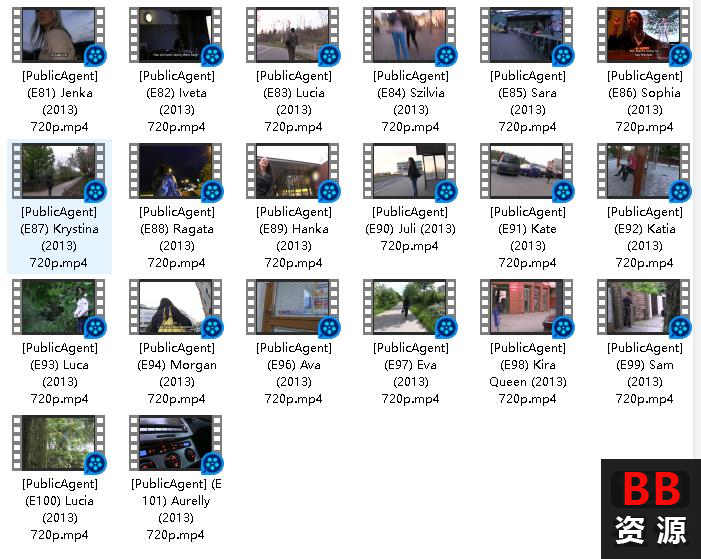Click the file name text for E87 Krystina
The image size is (701, 559).
(59, 237)
